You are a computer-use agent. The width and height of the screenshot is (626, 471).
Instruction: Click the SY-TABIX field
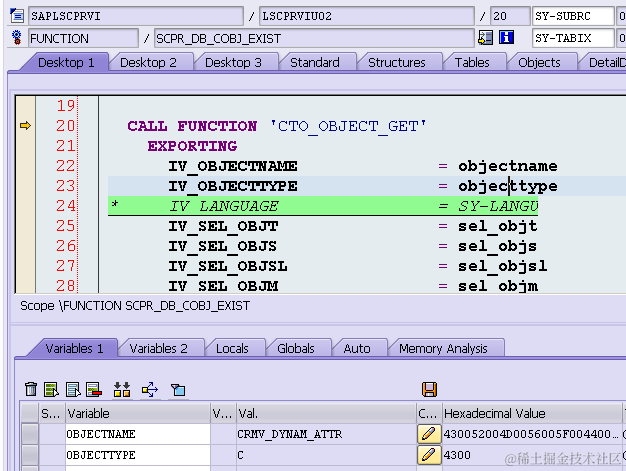point(573,38)
